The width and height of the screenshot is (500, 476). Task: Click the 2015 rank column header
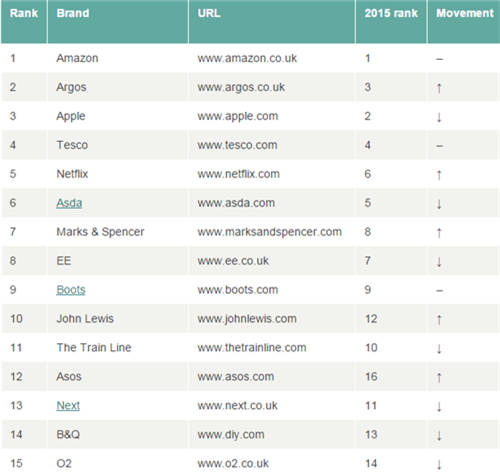coord(391,13)
